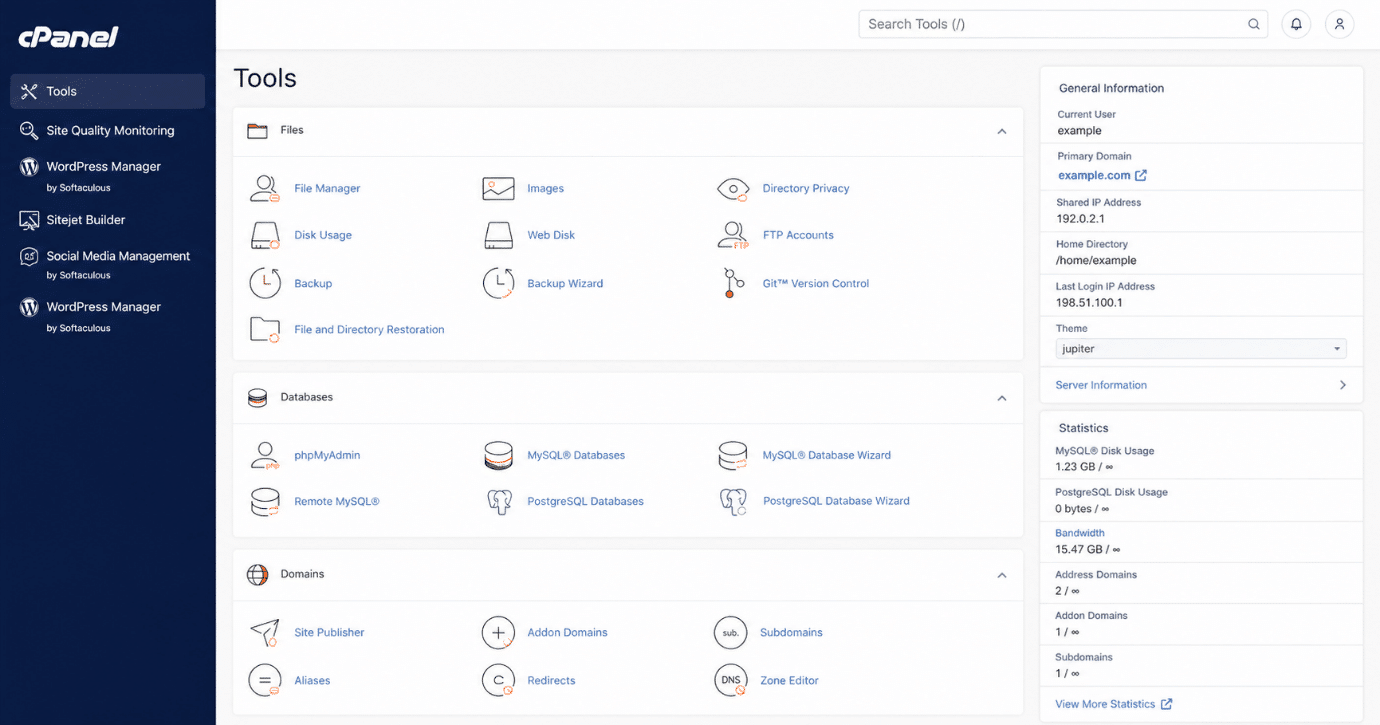1380x725 pixels.
Task: Expand Server Information chevron
Action: (1343, 385)
